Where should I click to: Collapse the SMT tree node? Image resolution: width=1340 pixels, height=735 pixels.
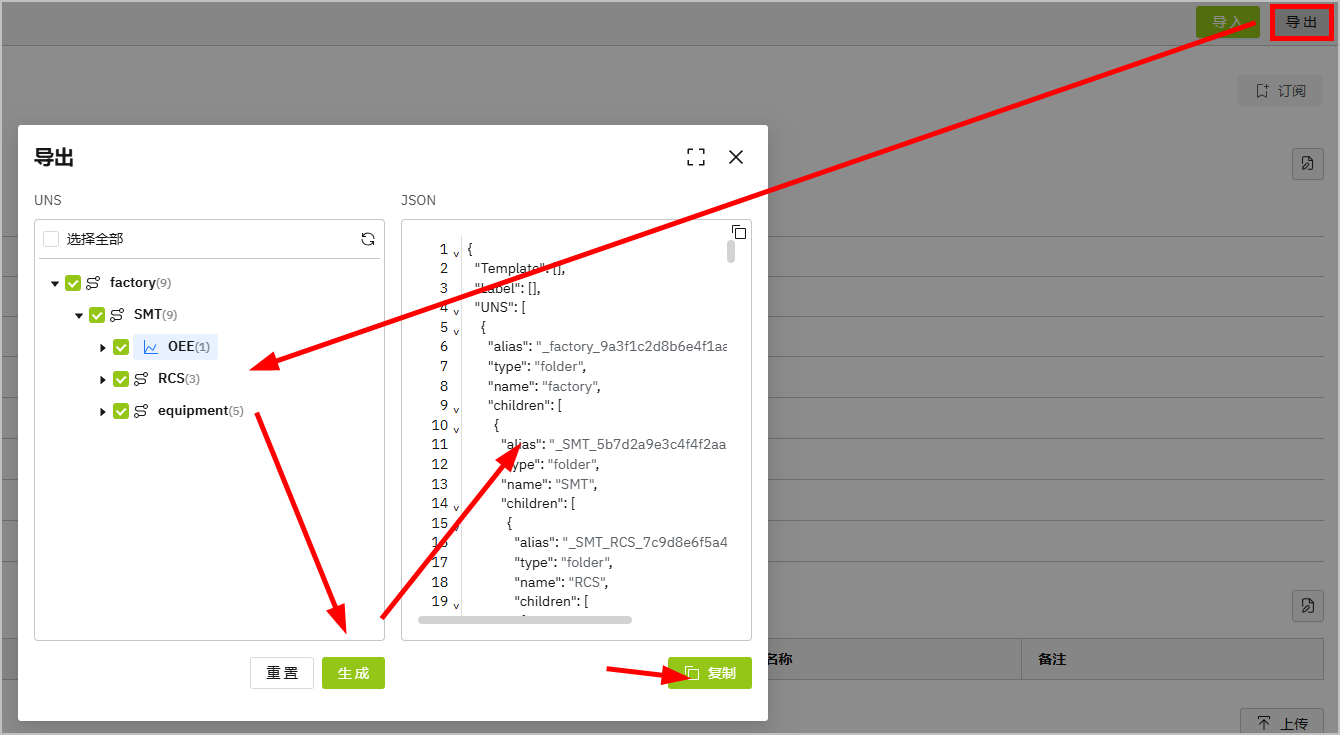(79, 315)
